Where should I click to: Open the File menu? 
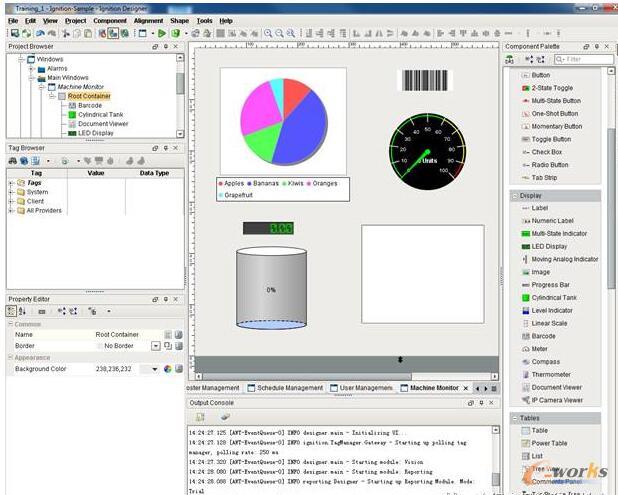13,21
